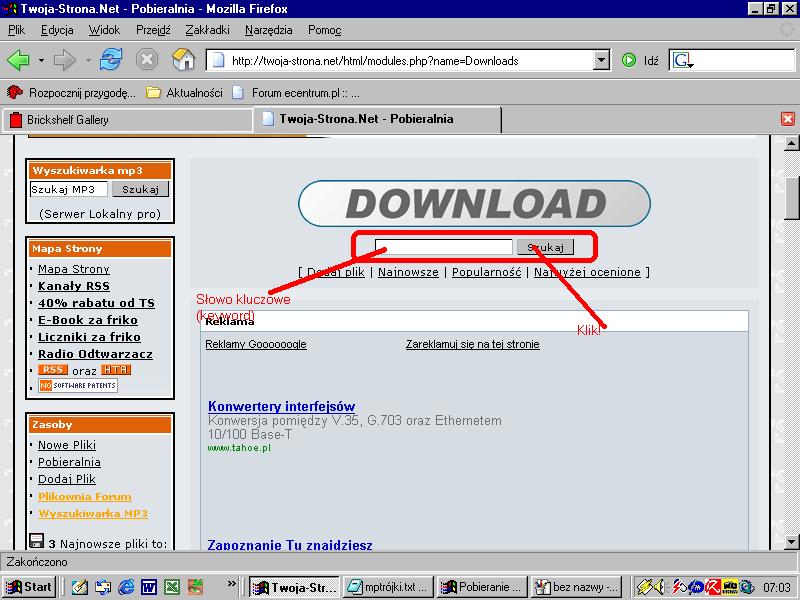Switch to mptrójki.txt taskbar window
Viewport: 800px width, 600px height.
pos(388,587)
